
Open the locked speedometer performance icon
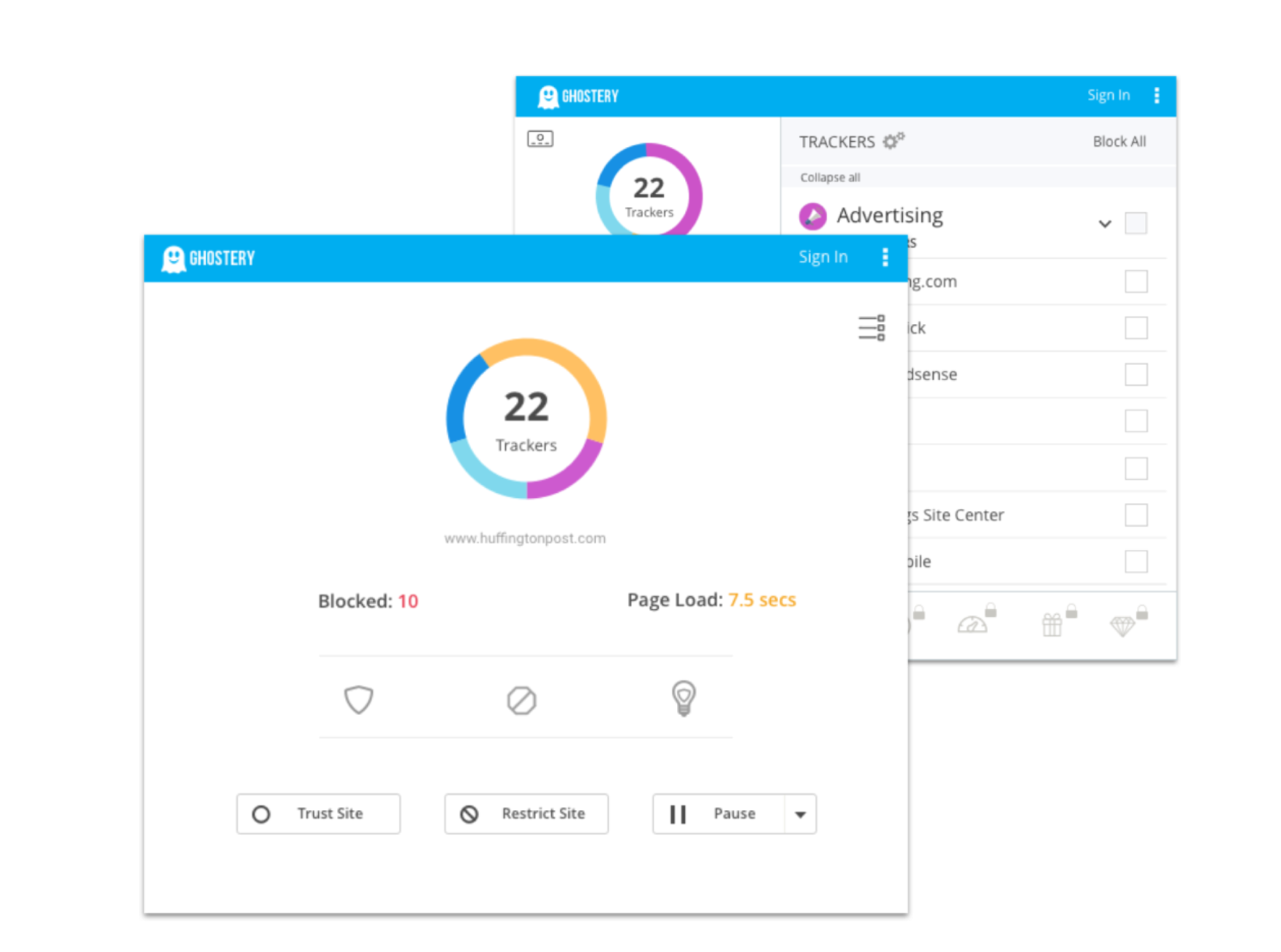[977, 621]
